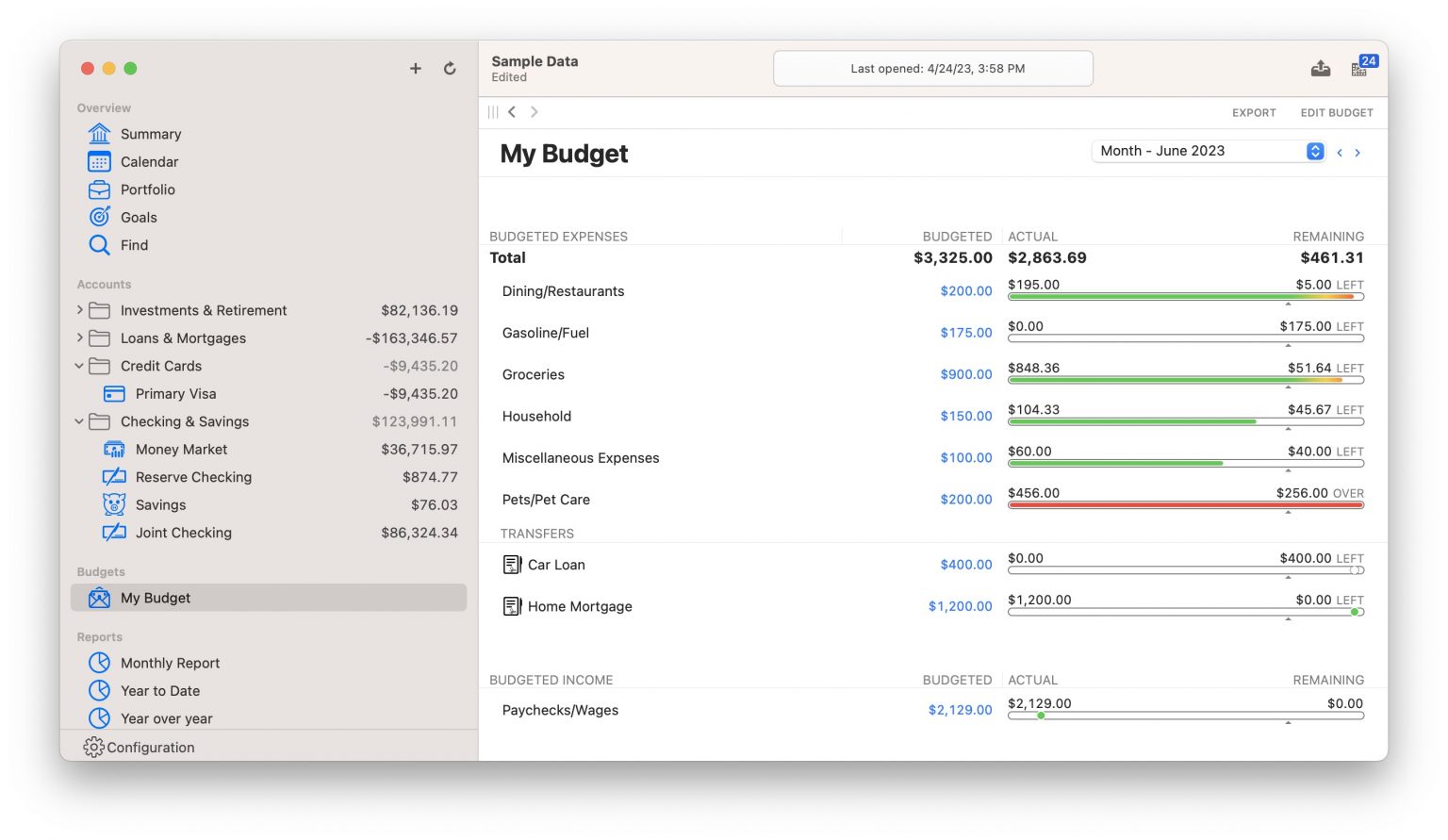Click the Gasoline/Fuel expense row label

pyautogui.click(x=546, y=333)
